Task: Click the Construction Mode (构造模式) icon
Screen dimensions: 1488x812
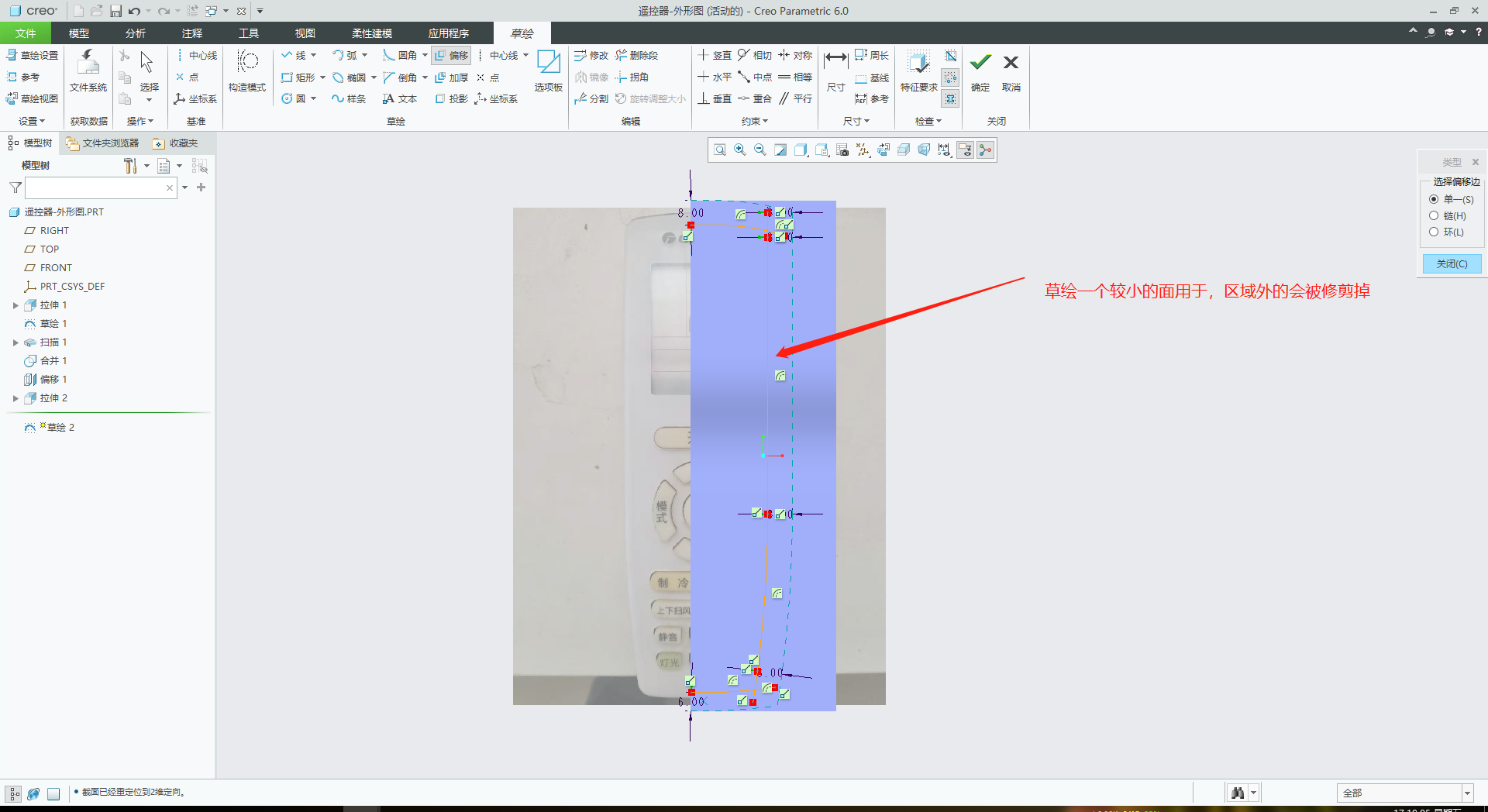Action: [x=247, y=71]
